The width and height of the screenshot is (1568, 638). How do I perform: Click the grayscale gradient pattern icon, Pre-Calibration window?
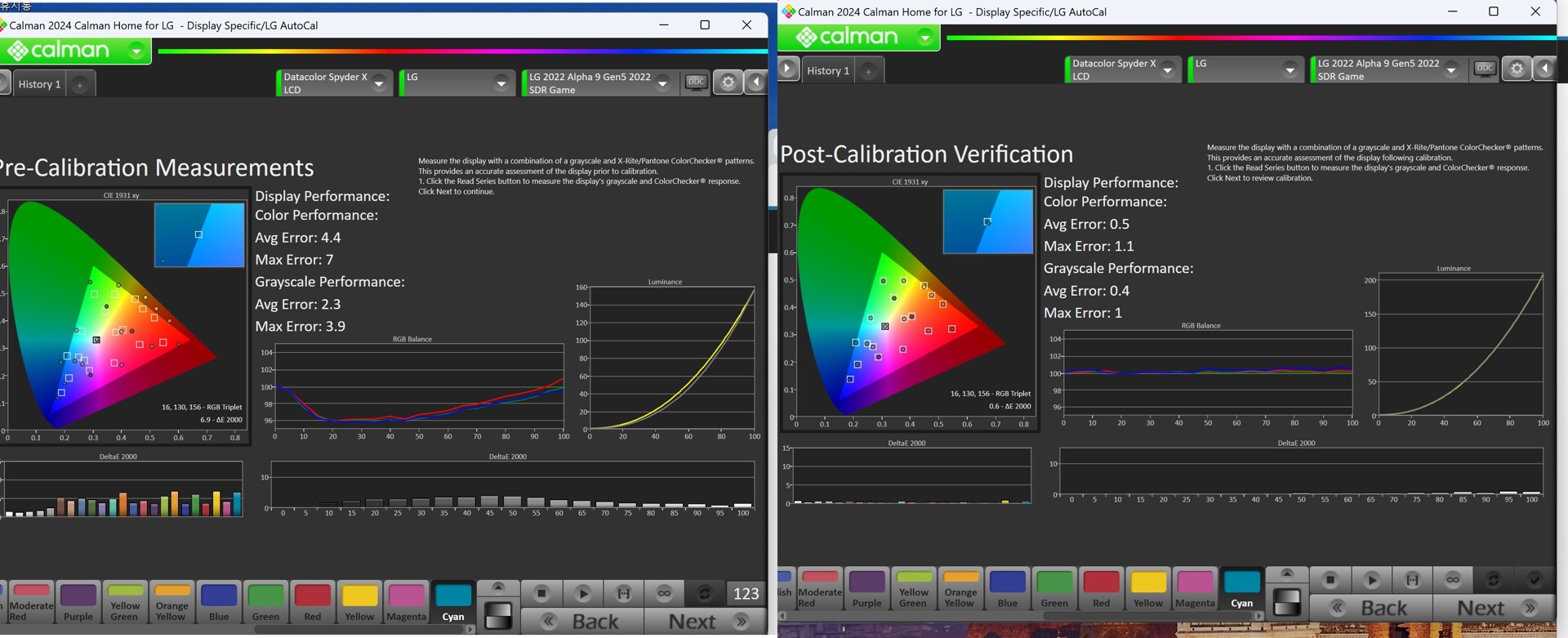[497, 615]
